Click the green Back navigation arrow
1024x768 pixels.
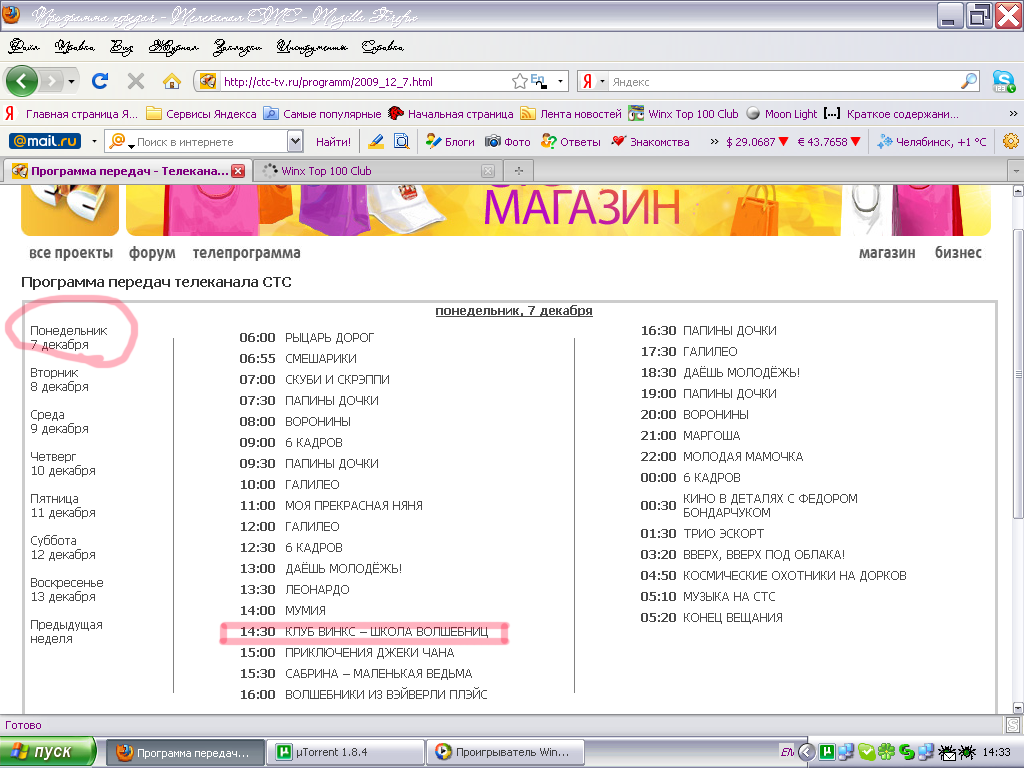point(22,82)
